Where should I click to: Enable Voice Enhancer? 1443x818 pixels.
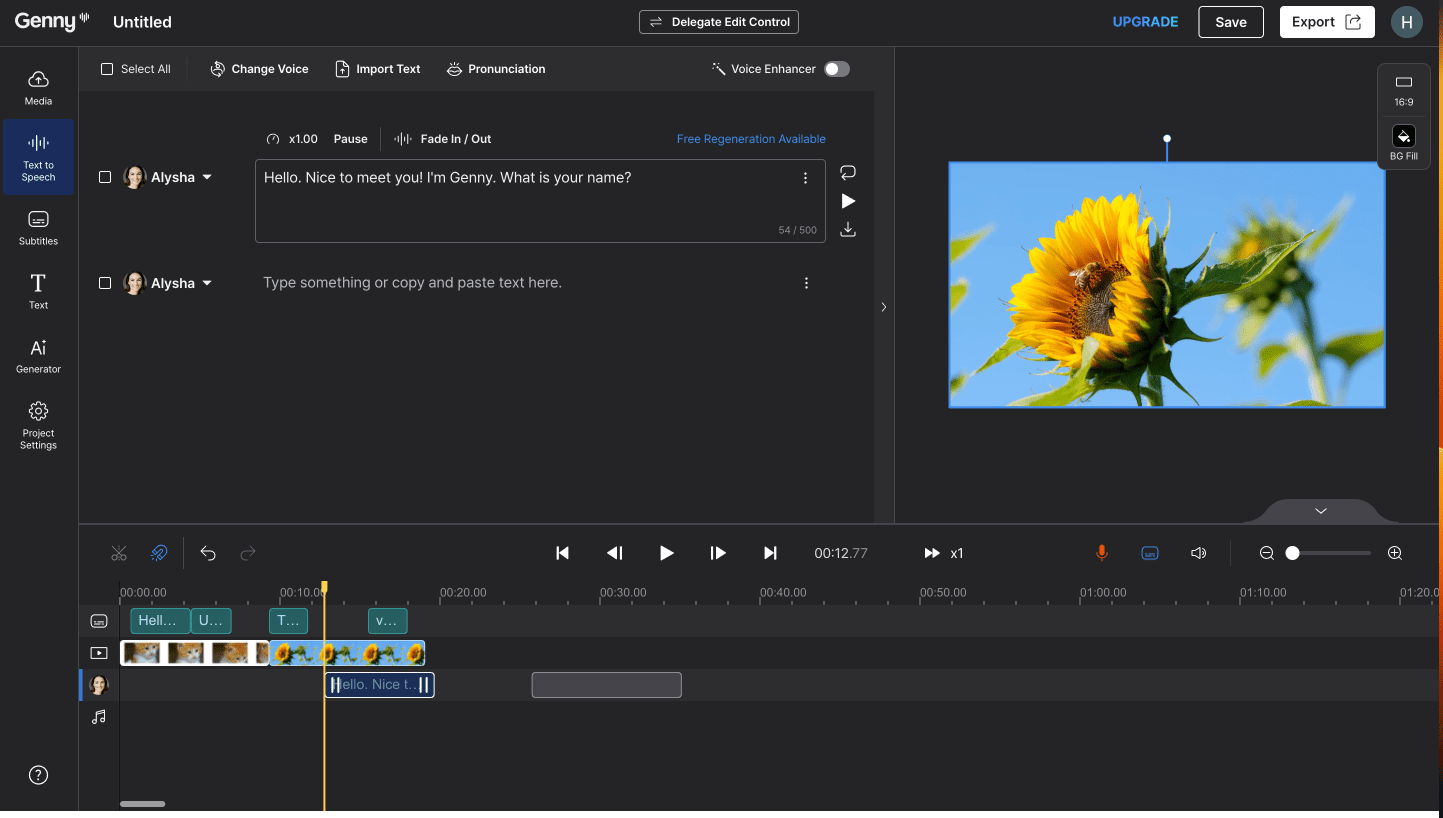[836, 68]
